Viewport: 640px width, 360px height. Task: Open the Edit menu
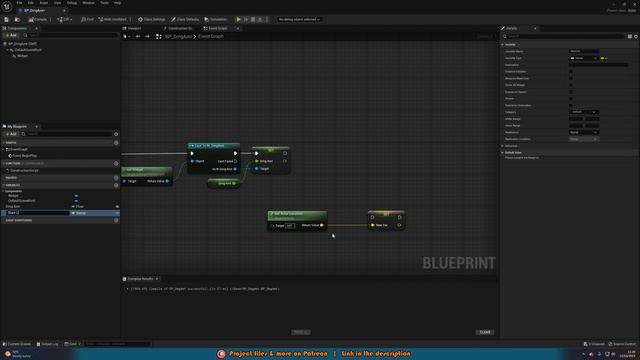pos(31,3)
